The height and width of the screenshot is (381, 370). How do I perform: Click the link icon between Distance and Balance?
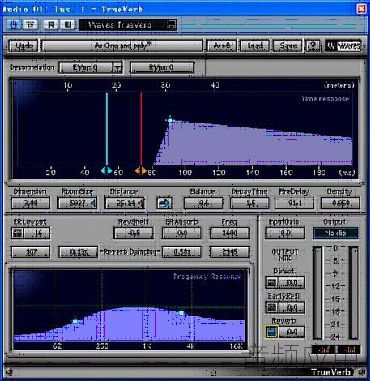tap(164, 203)
